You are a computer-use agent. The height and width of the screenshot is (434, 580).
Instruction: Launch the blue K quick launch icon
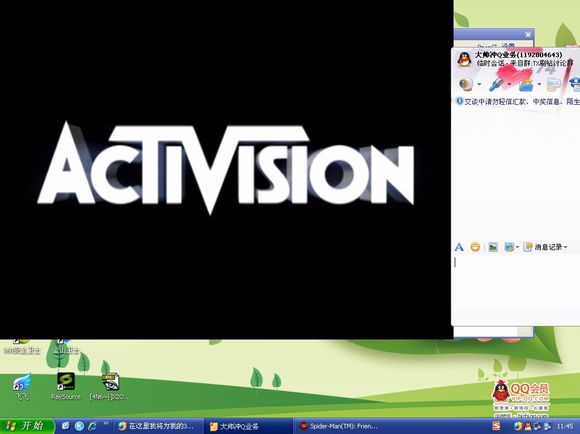[79, 426]
